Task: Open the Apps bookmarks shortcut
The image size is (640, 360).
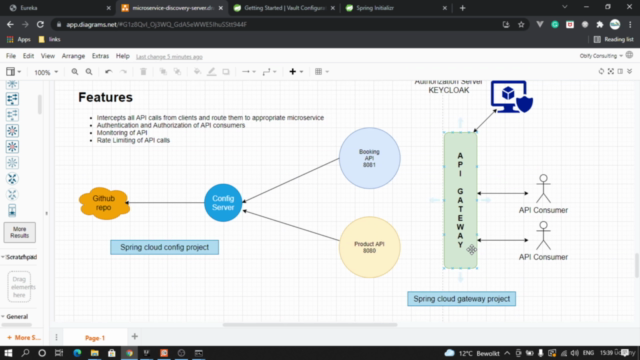Action: pyautogui.click(x=19, y=39)
